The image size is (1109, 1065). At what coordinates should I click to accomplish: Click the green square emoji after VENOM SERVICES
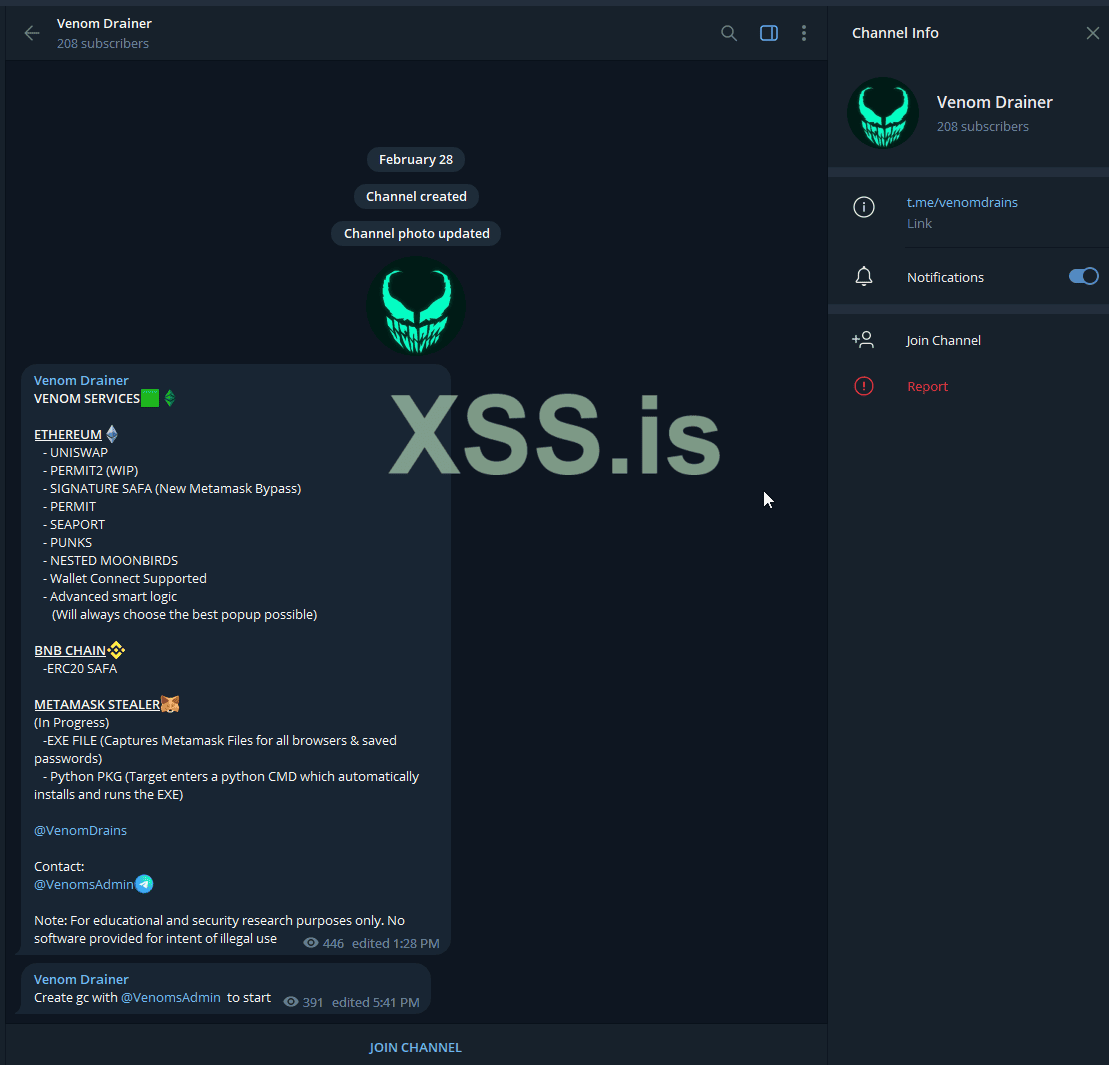tap(150, 398)
